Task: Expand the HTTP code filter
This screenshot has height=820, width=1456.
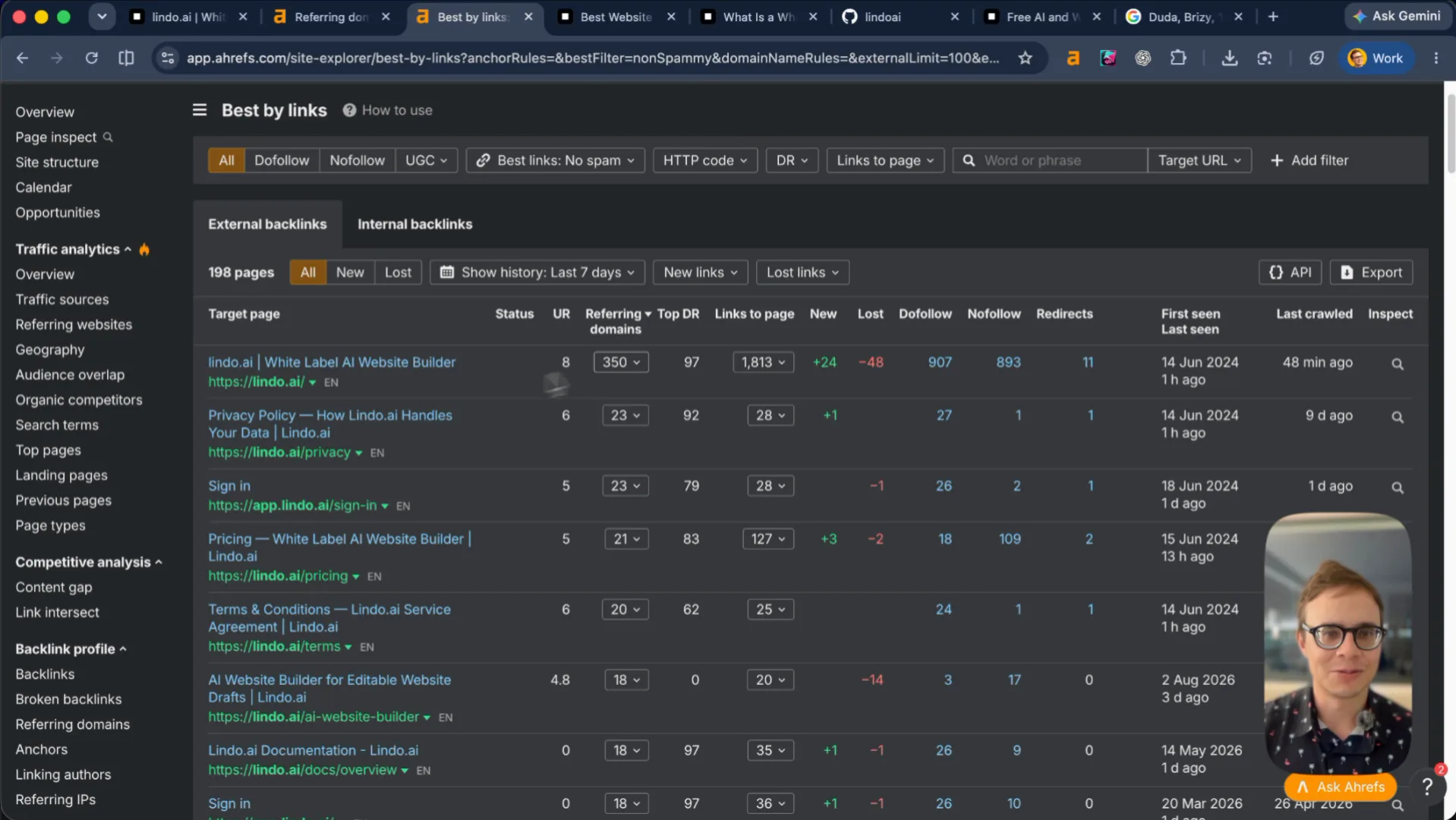Action: 705,160
